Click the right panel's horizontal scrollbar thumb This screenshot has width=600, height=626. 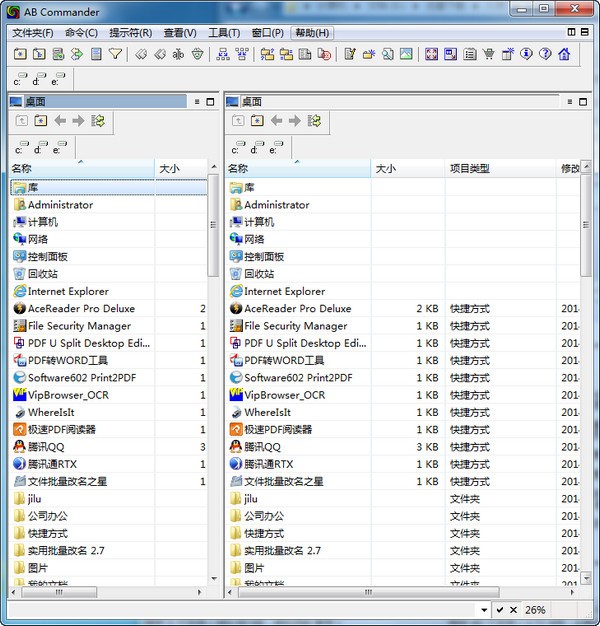[x=368, y=592]
